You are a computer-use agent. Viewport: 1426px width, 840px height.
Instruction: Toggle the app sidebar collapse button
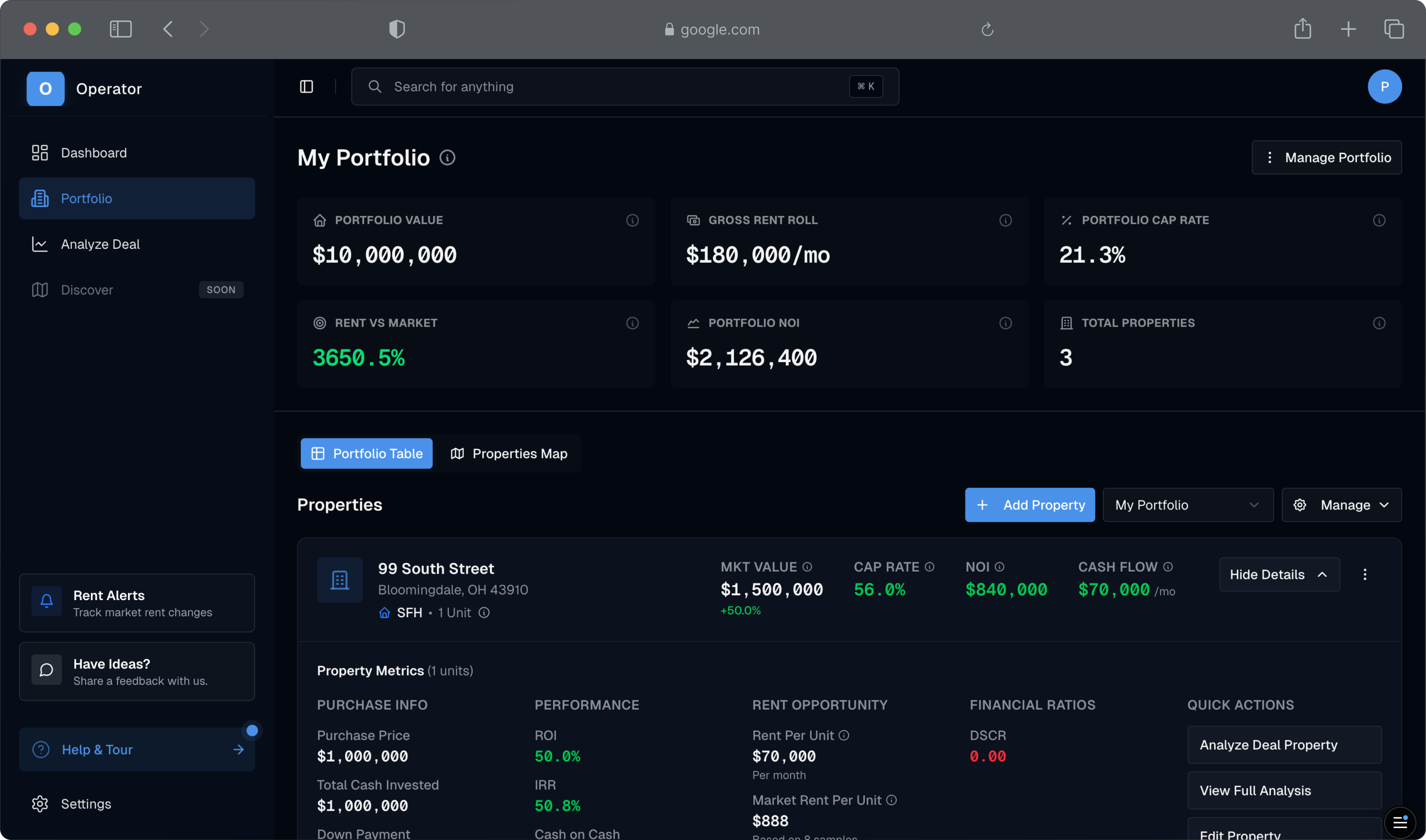point(306,87)
